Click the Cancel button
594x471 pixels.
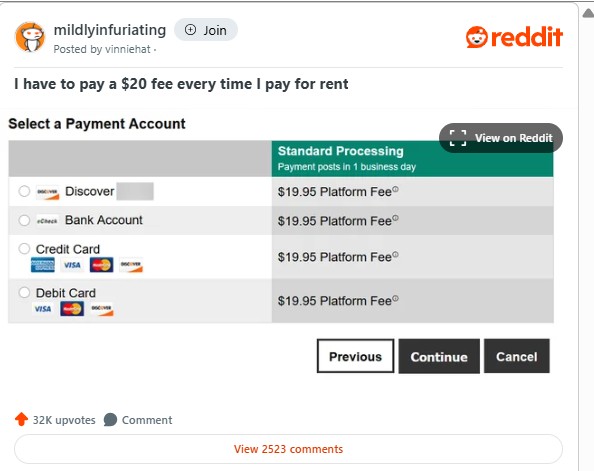tap(517, 356)
